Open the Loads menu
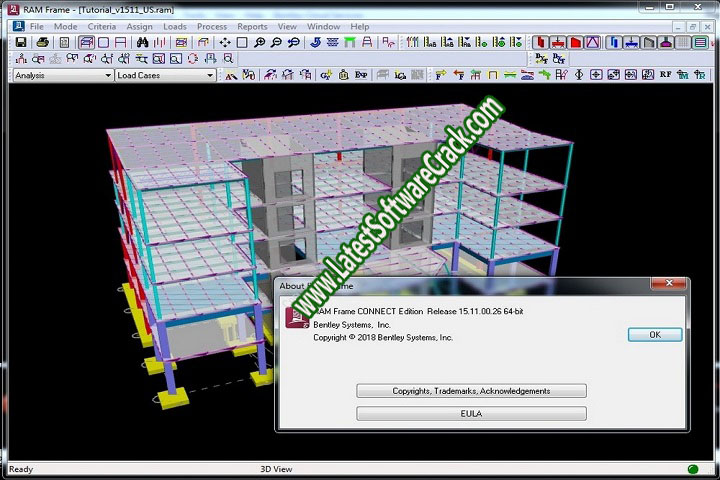720x480 pixels. coord(175,27)
